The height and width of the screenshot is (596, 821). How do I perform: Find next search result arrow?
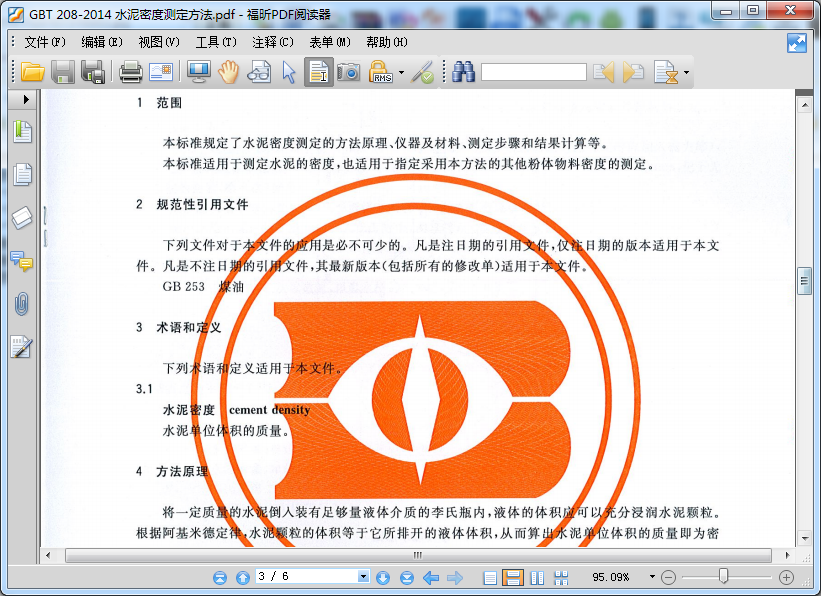(634, 72)
